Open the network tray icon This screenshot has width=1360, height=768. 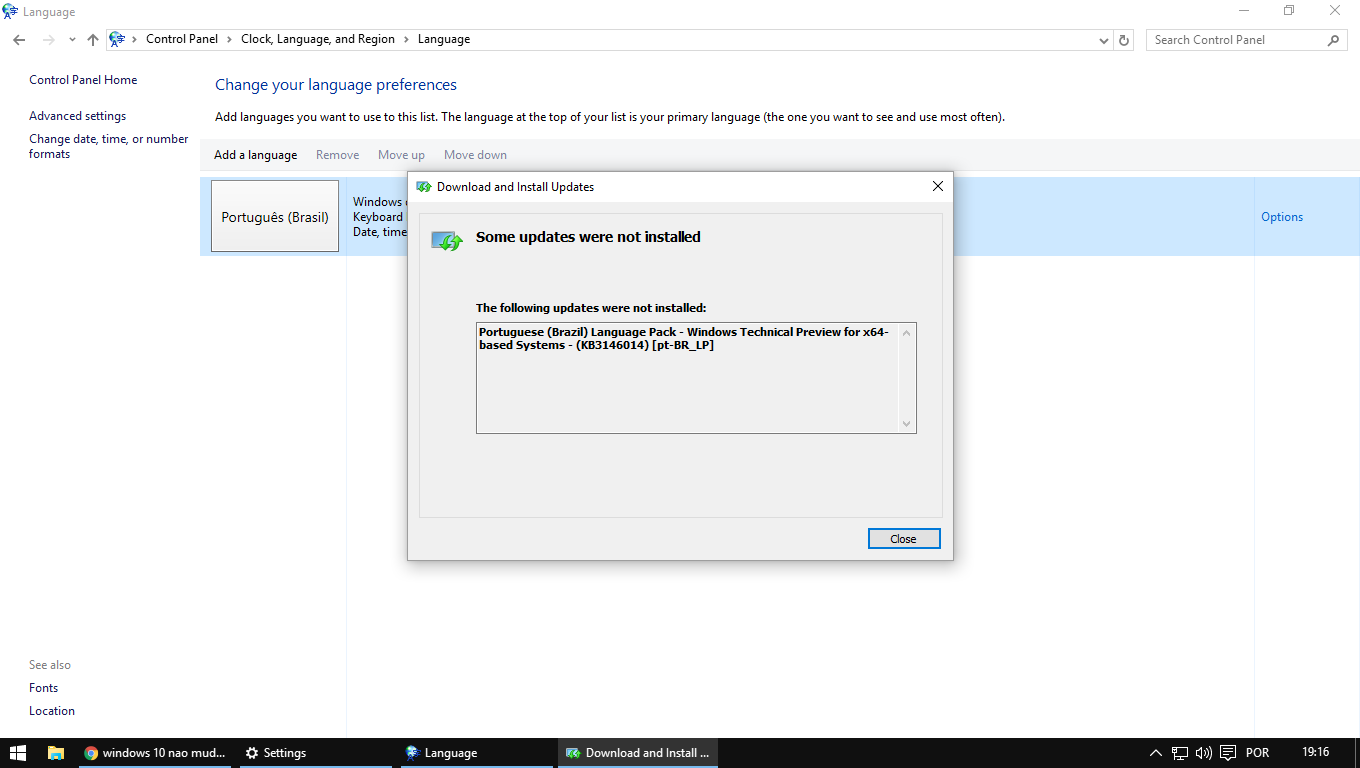click(1180, 753)
